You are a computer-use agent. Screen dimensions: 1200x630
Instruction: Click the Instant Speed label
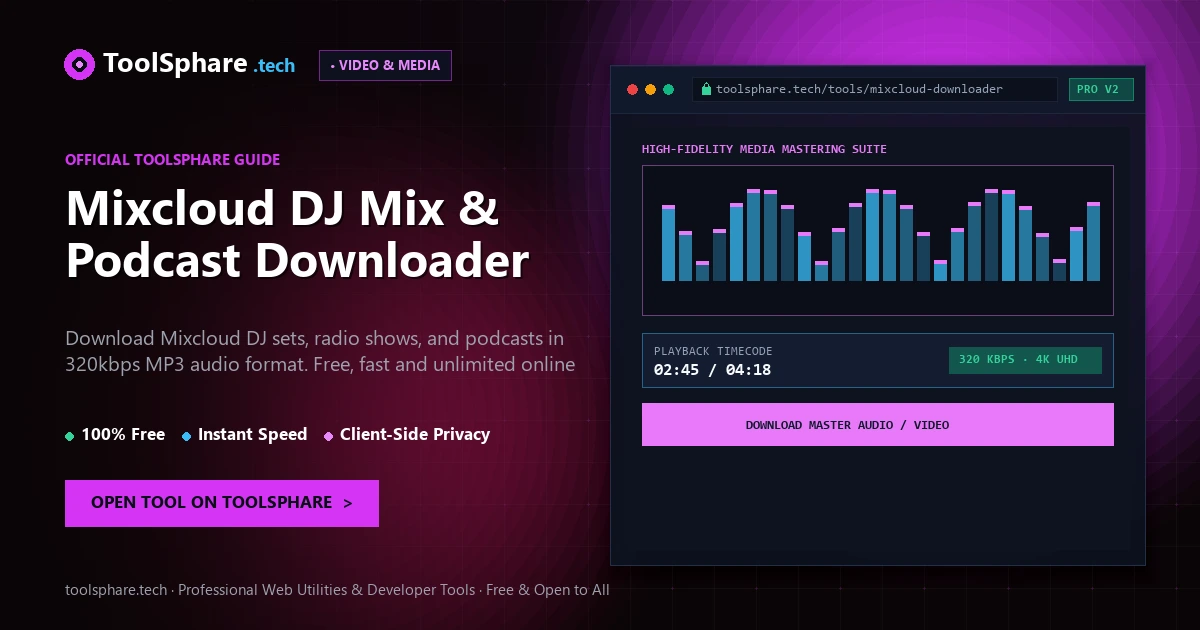(252, 435)
